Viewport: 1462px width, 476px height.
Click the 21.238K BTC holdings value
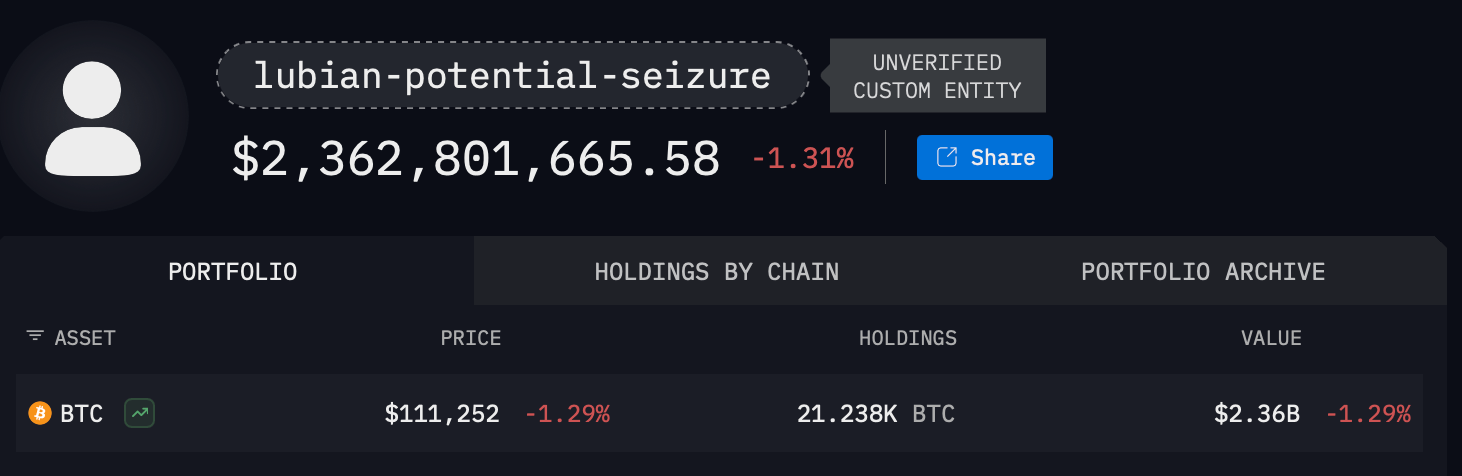pos(875,413)
